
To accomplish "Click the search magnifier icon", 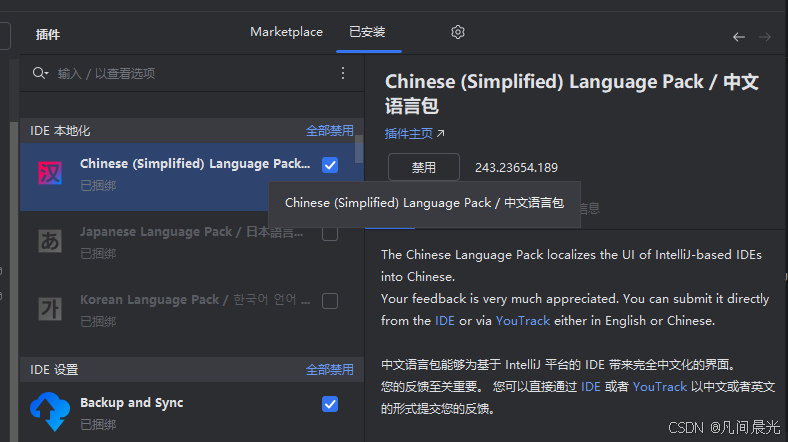I will pyautogui.click(x=40, y=73).
